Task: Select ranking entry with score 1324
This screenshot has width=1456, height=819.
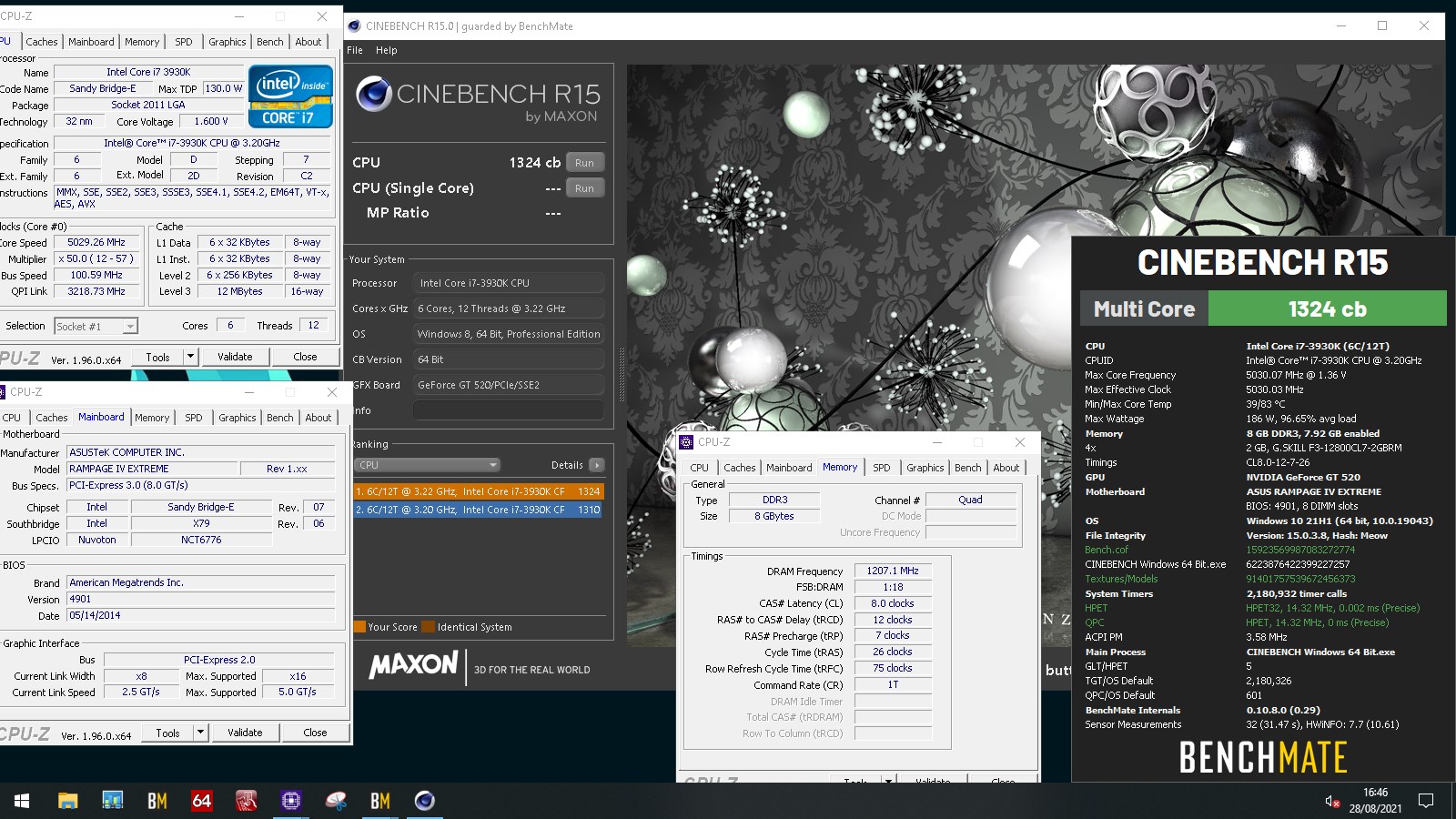Action: click(x=478, y=491)
